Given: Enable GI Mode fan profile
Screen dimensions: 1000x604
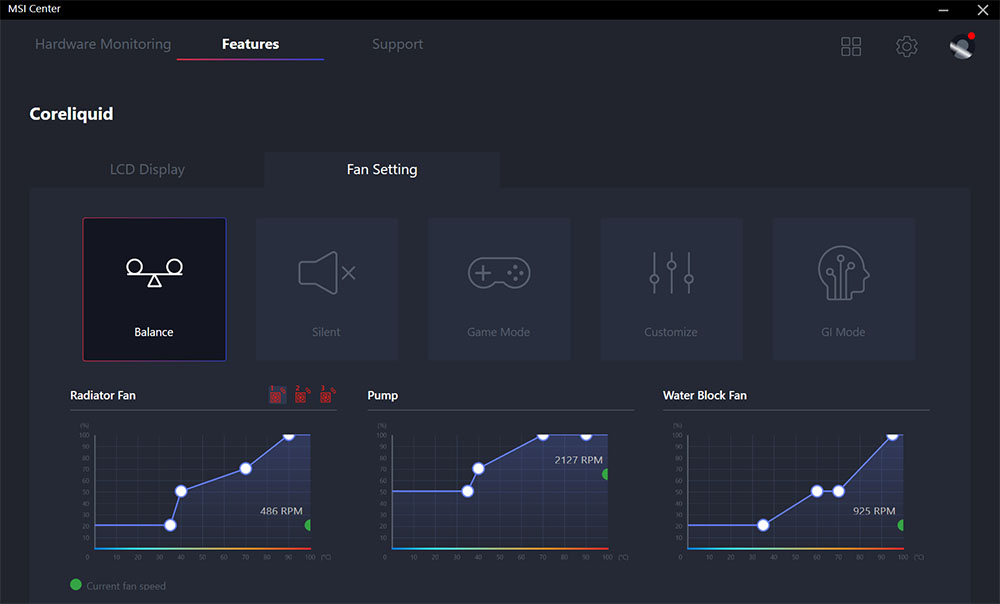Looking at the screenshot, I should click(x=843, y=289).
